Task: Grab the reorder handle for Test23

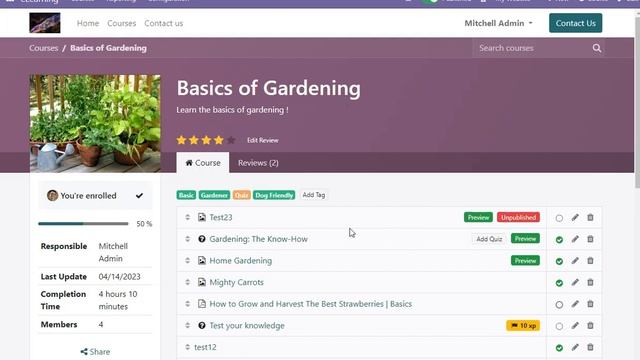Action: [187, 217]
